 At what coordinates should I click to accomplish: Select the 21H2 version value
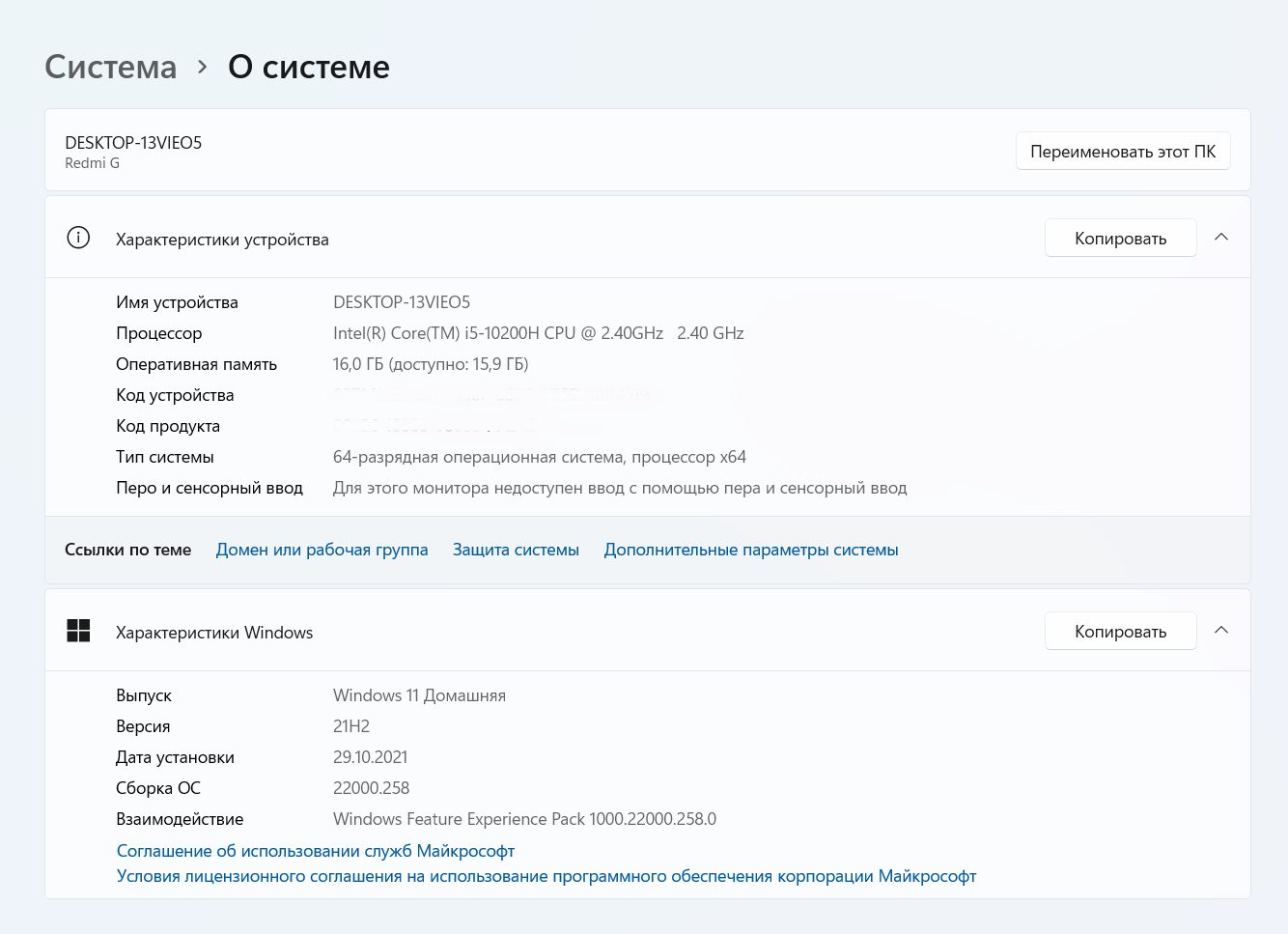click(x=351, y=726)
